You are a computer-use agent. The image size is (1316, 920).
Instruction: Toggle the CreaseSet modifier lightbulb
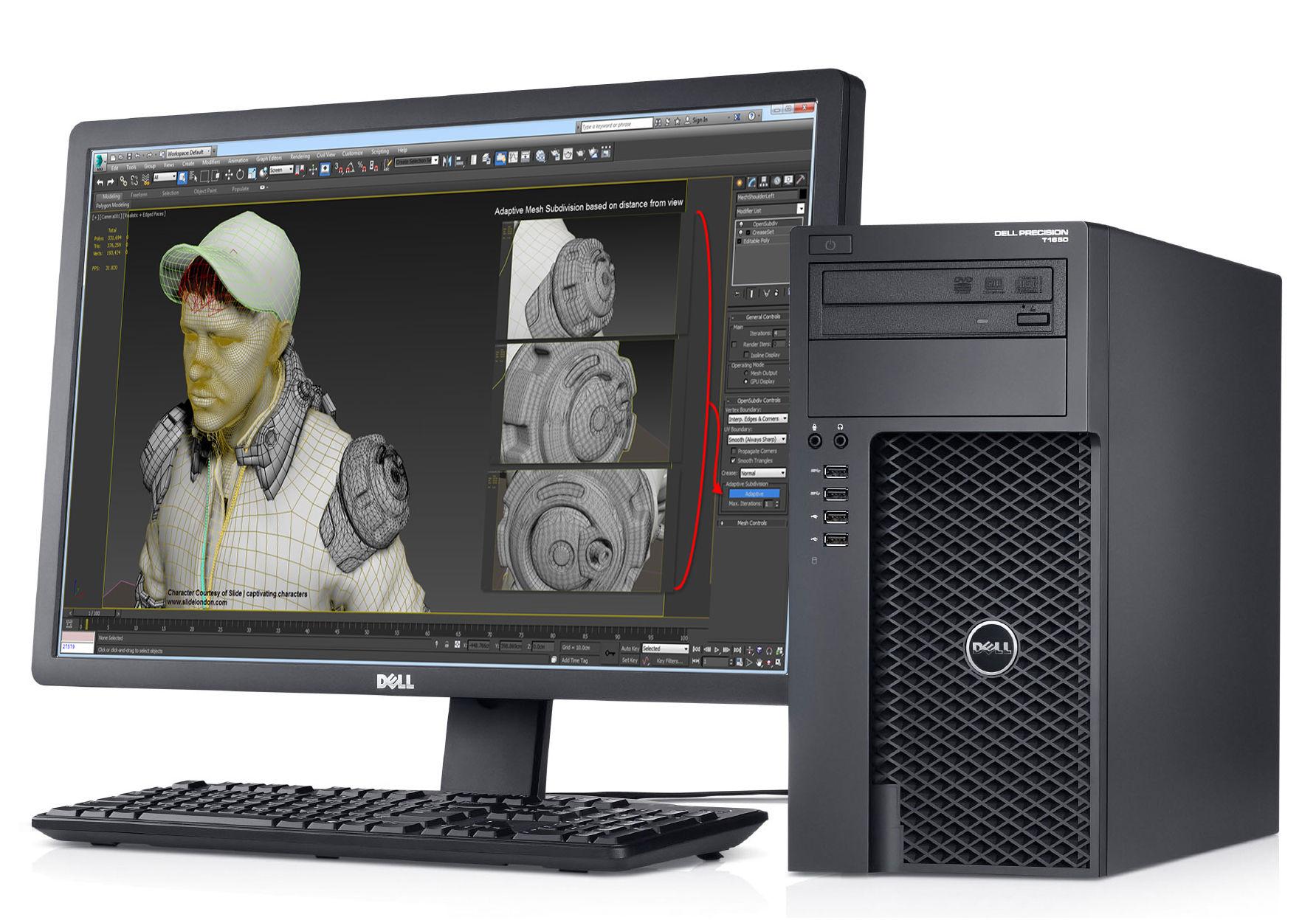coord(740,232)
